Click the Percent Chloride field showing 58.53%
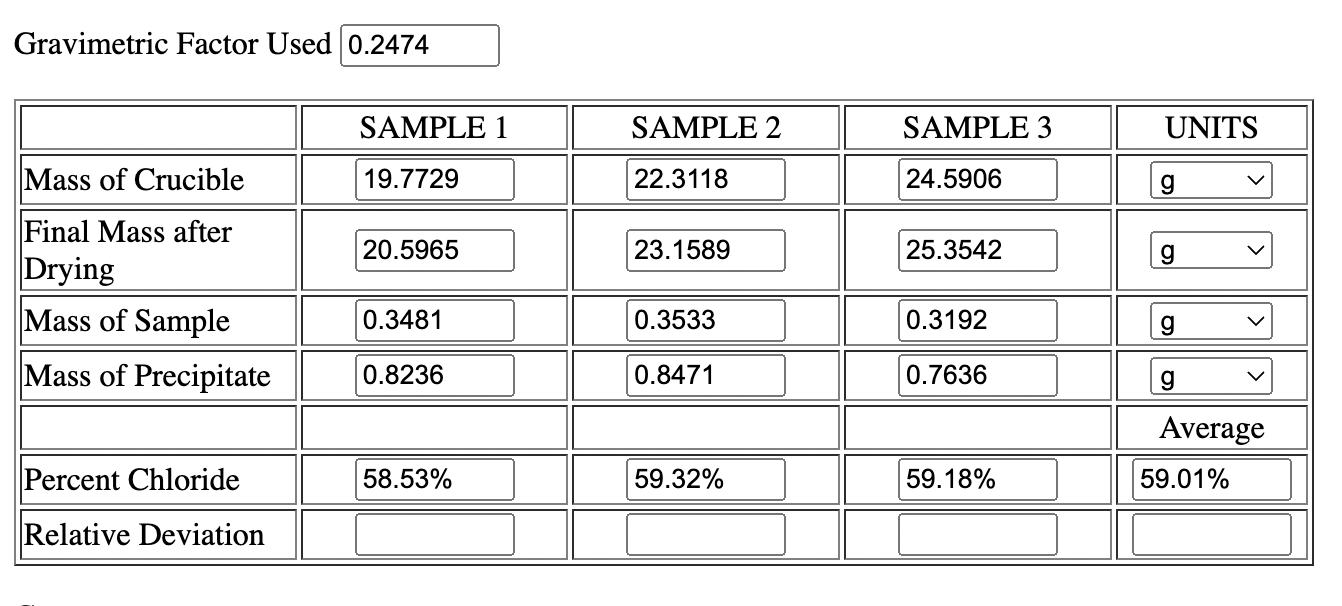 pyautogui.click(x=433, y=479)
